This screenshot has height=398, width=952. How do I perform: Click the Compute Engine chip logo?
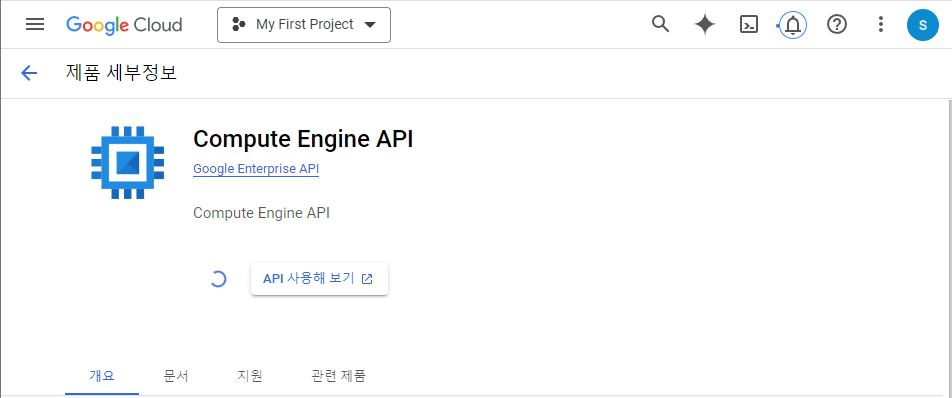(x=128, y=163)
